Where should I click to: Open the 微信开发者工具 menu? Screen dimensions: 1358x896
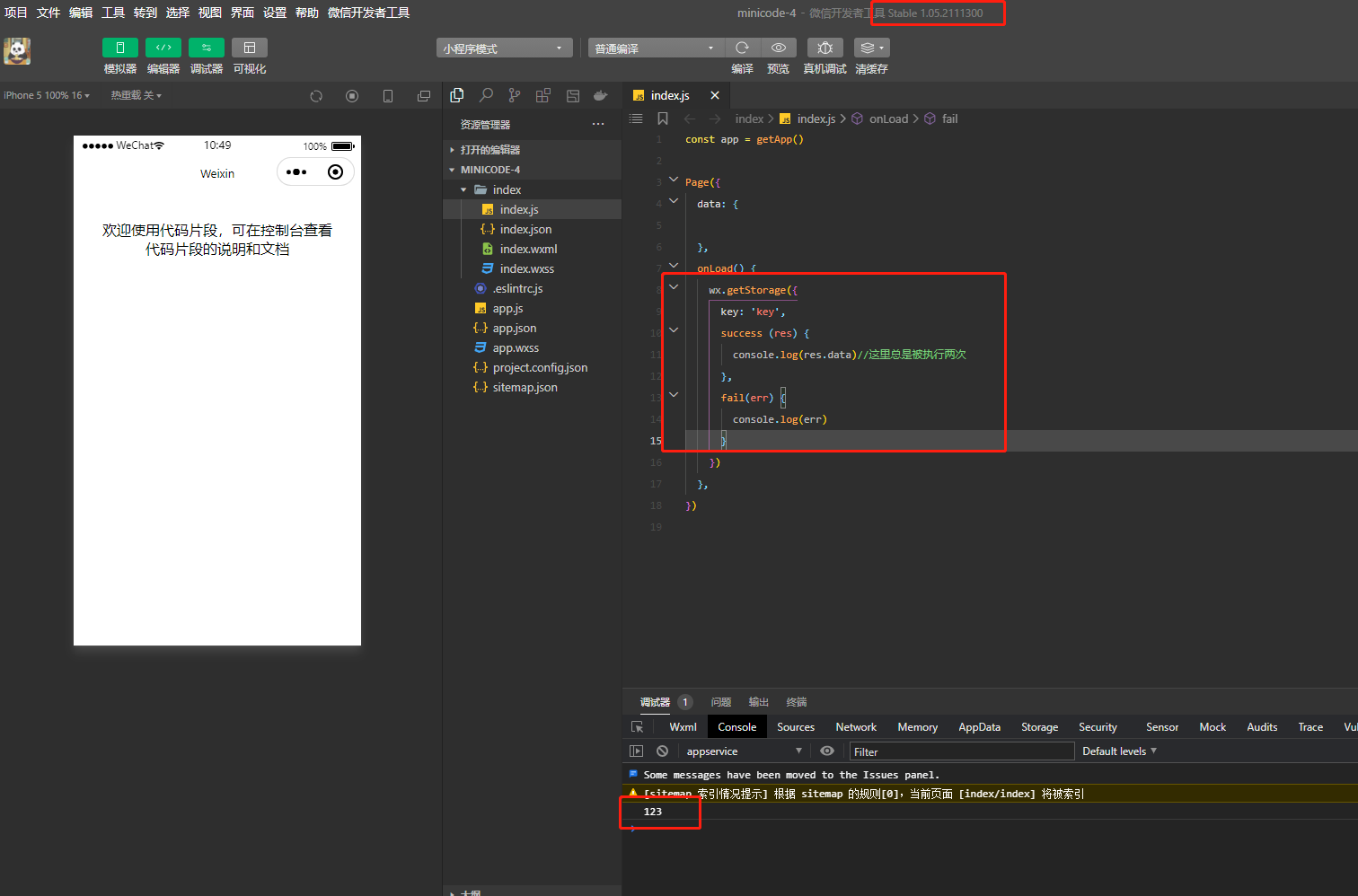click(368, 13)
